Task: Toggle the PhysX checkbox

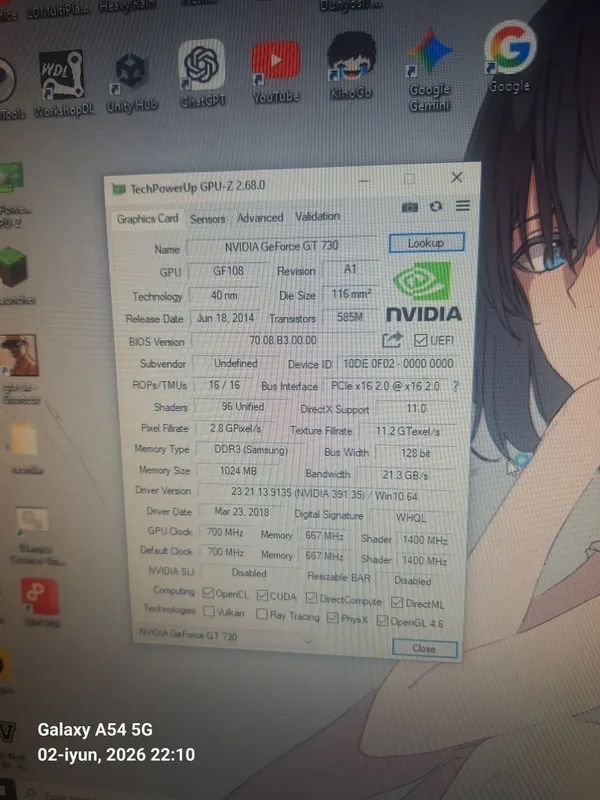Action: point(332,618)
